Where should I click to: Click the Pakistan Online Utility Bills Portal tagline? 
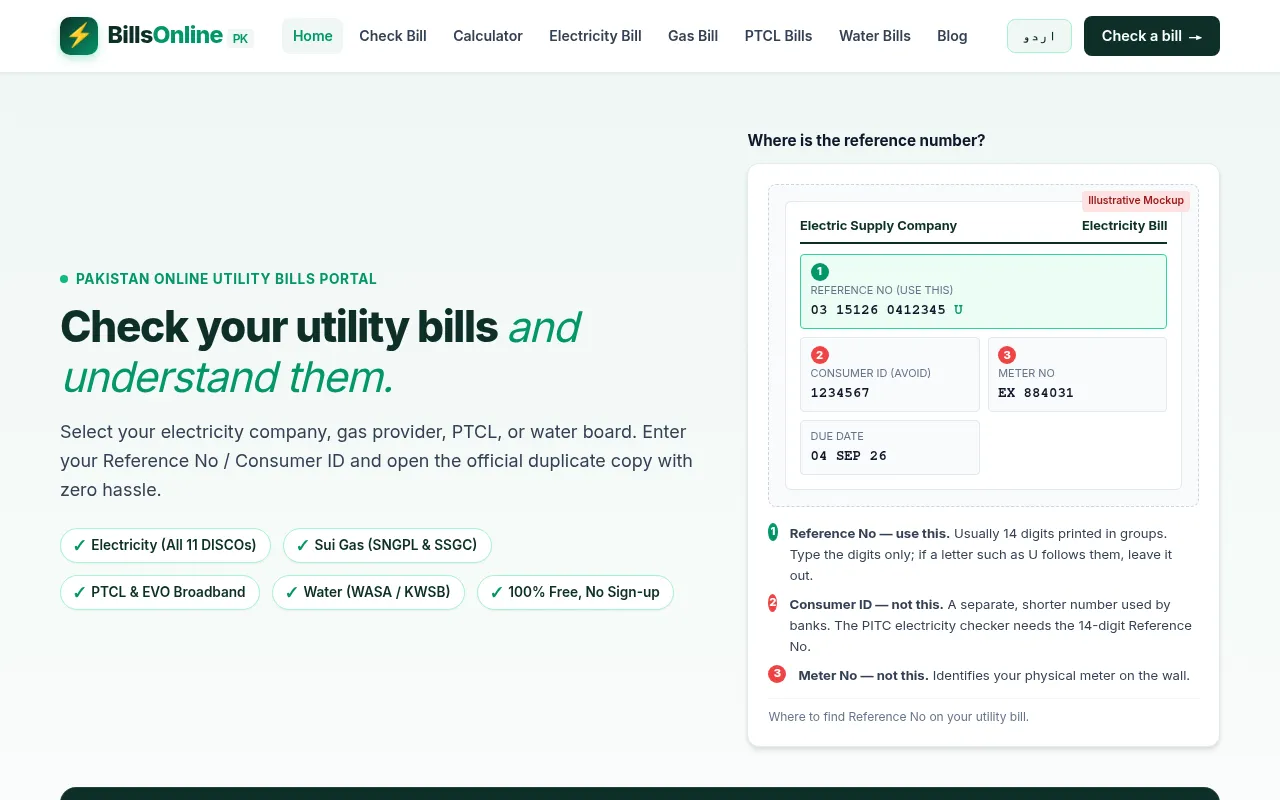[x=226, y=279]
